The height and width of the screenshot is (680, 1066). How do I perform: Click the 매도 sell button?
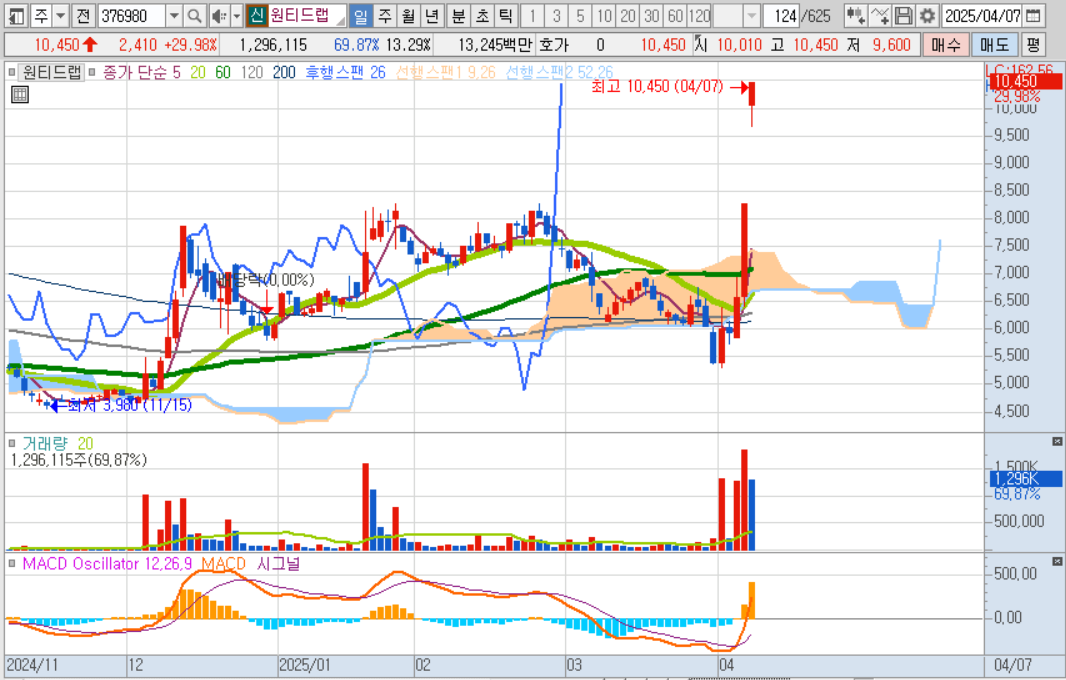(995, 45)
